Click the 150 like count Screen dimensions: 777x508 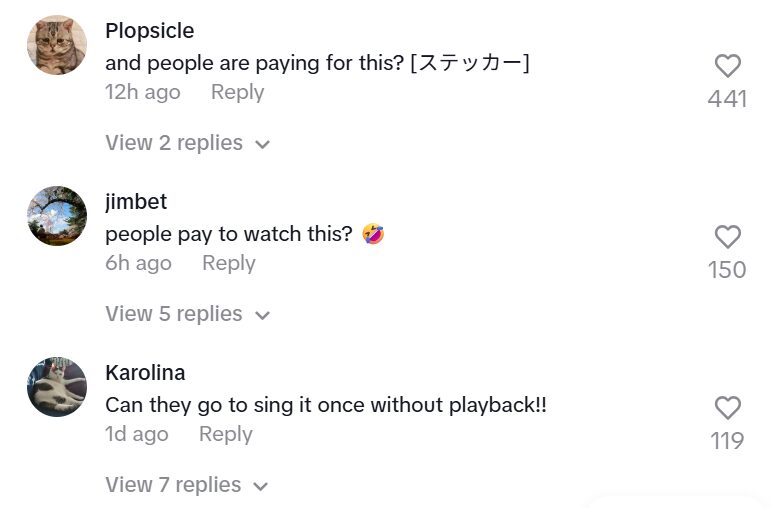(x=727, y=270)
